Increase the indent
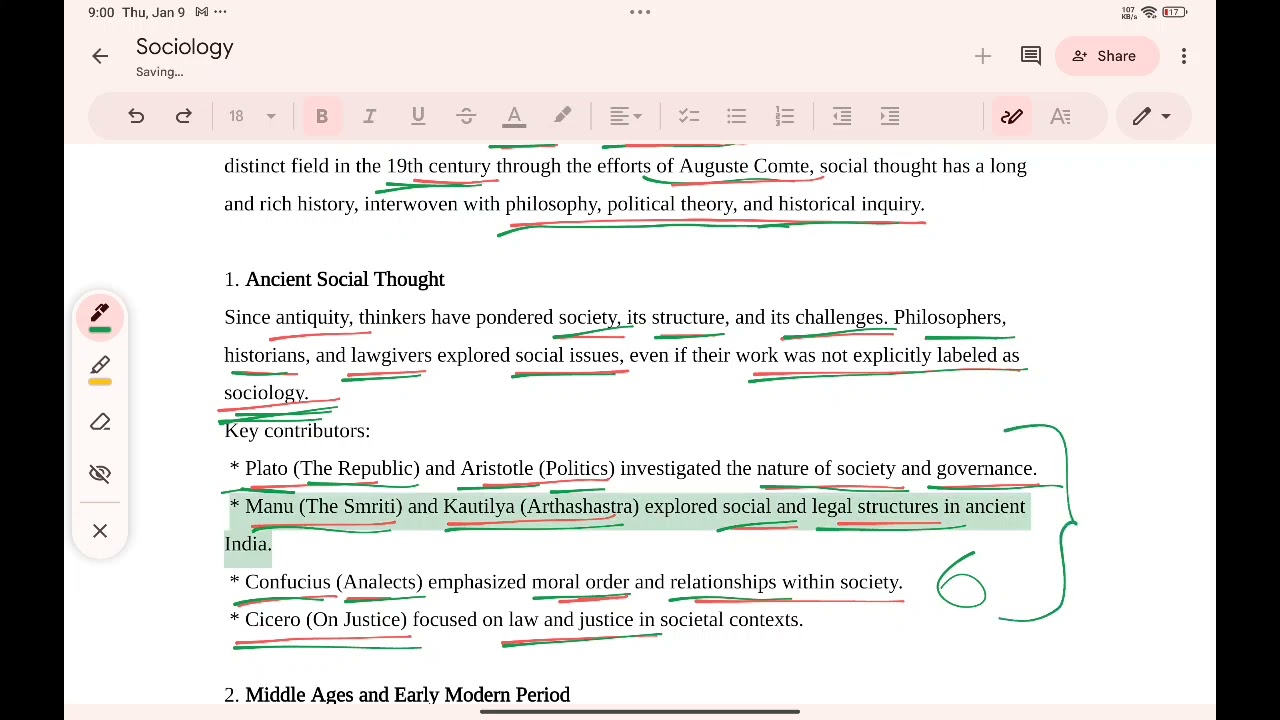 click(890, 116)
